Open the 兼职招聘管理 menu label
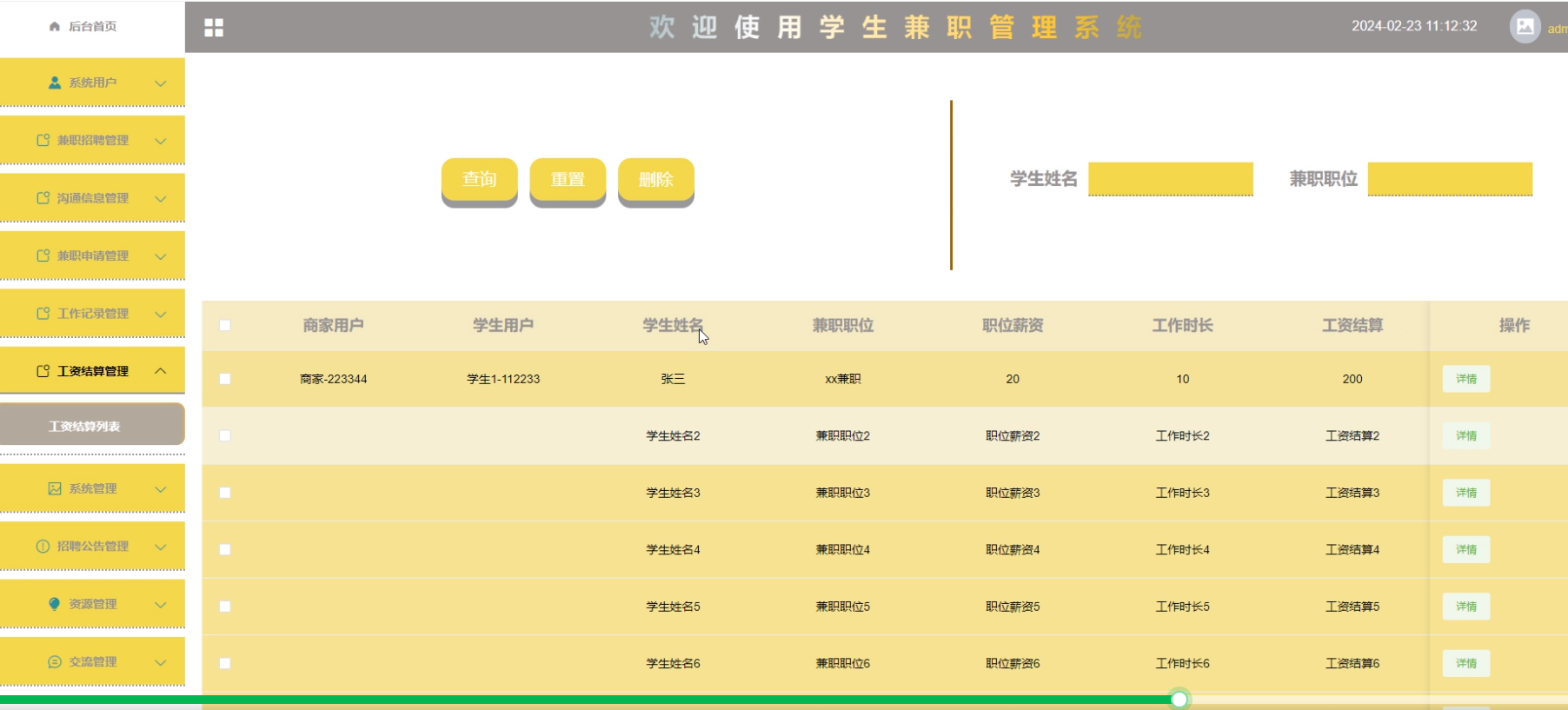 click(93, 140)
